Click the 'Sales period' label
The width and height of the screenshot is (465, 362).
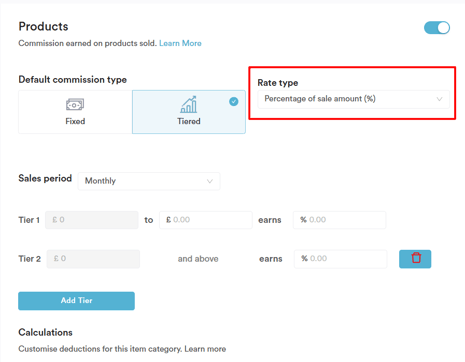(x=45, y=178)
